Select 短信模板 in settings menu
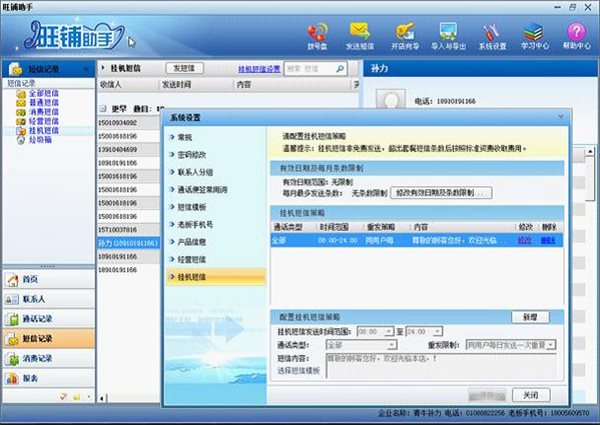This screenshot has width=600, height=425. [192, 207]
